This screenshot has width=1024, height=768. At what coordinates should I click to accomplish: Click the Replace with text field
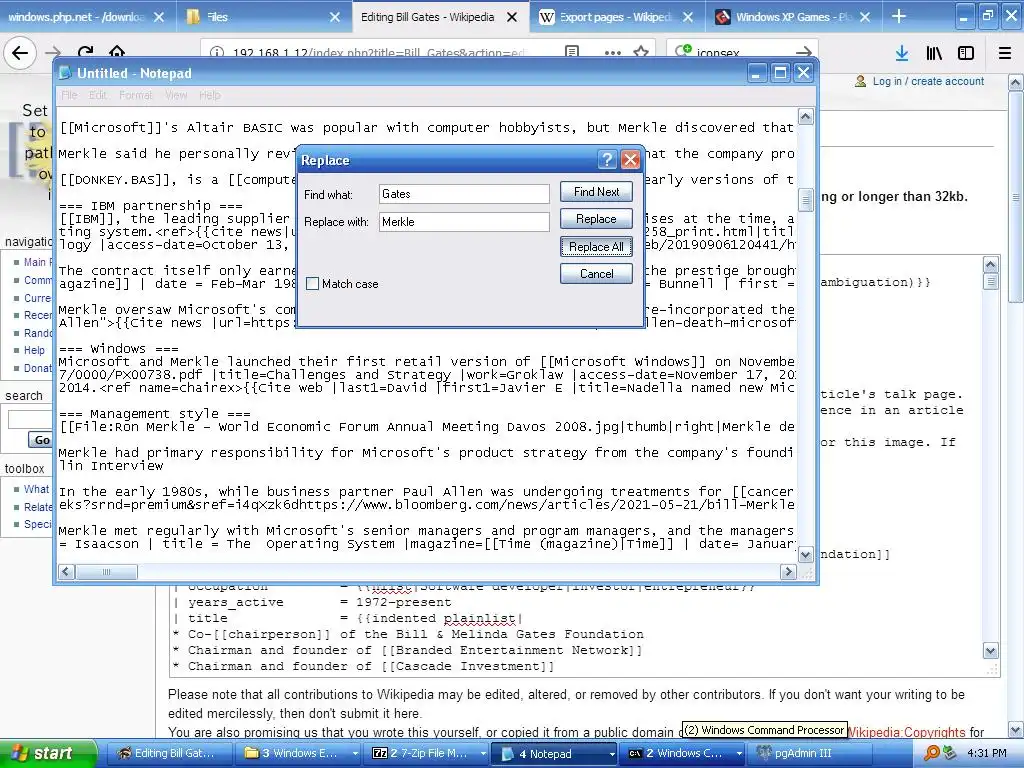point(464,222)
